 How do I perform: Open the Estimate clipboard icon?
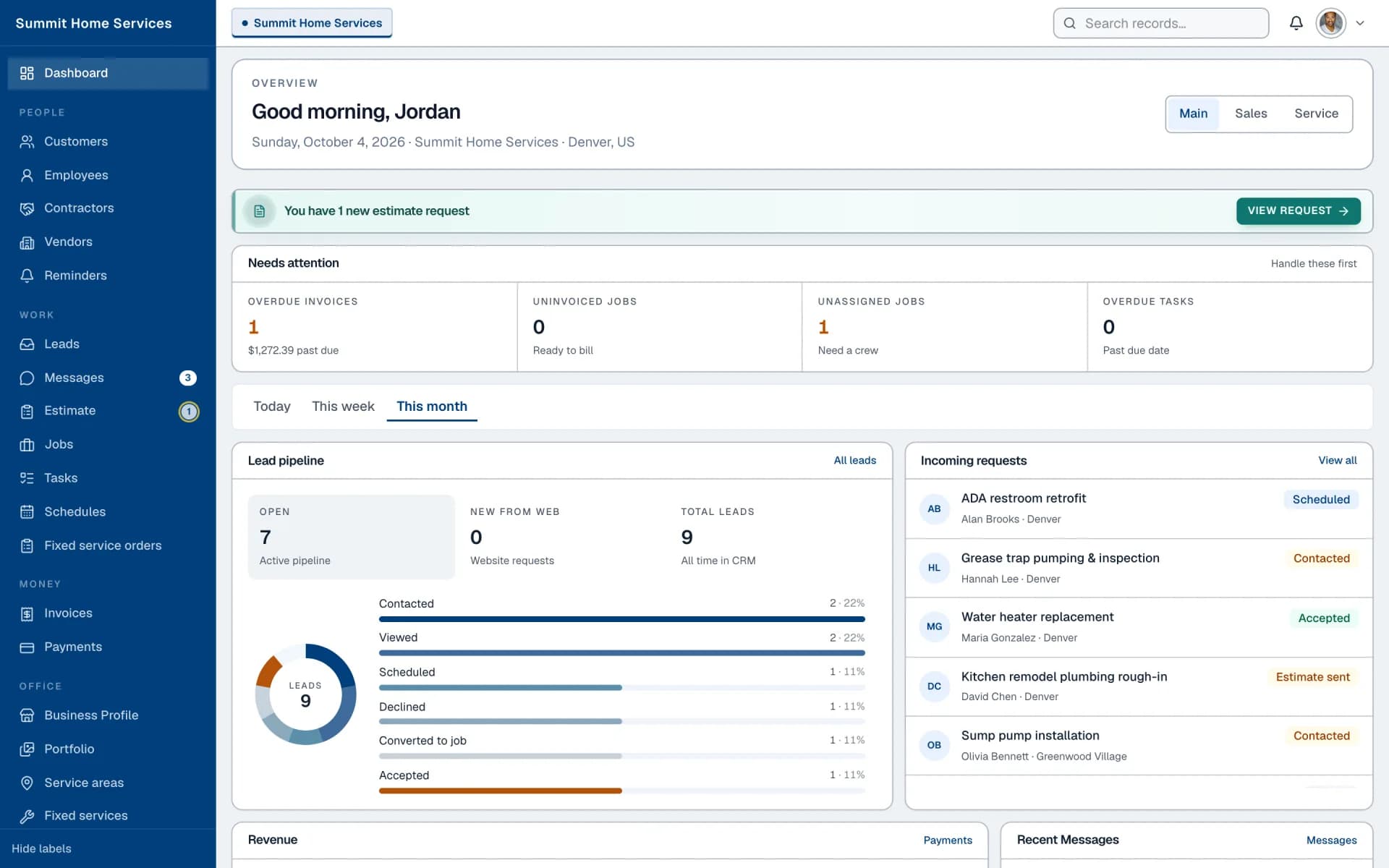coord(27,411)
